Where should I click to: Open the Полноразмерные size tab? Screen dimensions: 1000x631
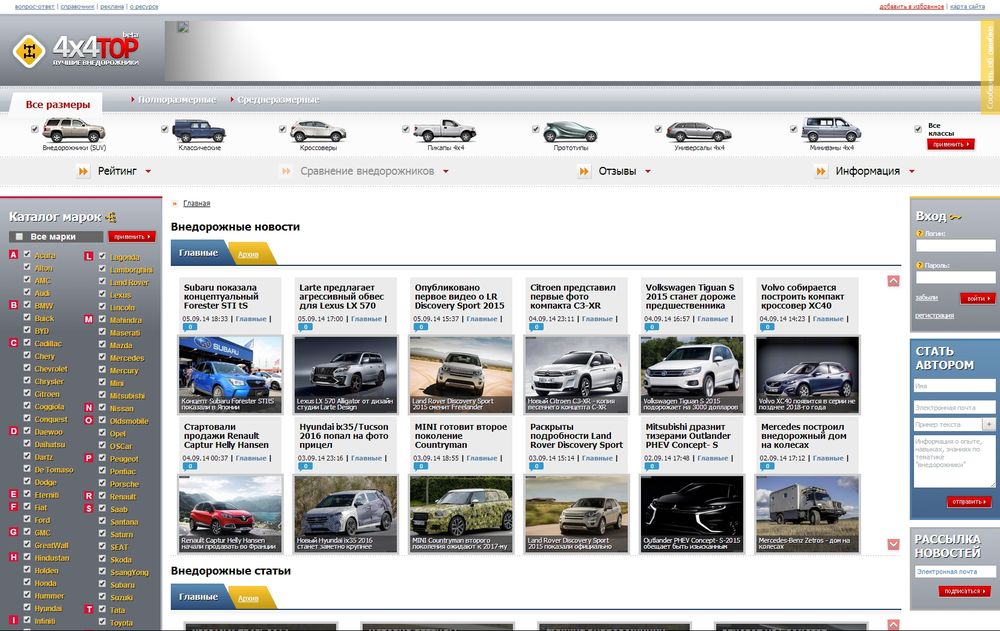177,100
